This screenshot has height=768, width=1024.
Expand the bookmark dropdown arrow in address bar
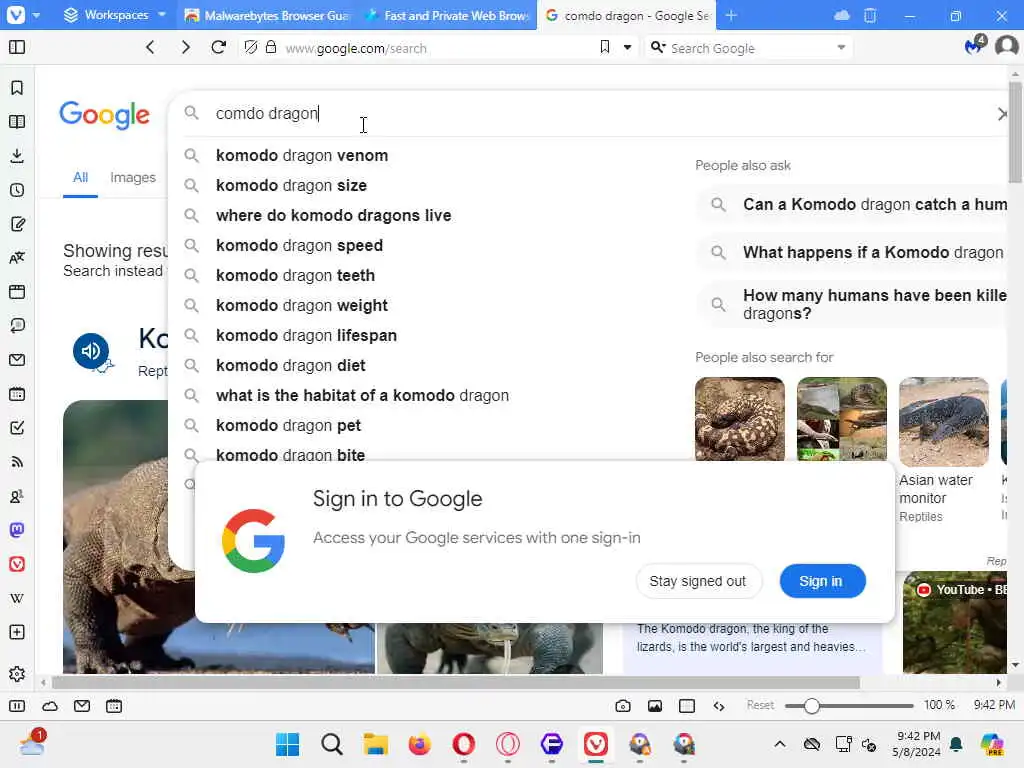[628, 47]
